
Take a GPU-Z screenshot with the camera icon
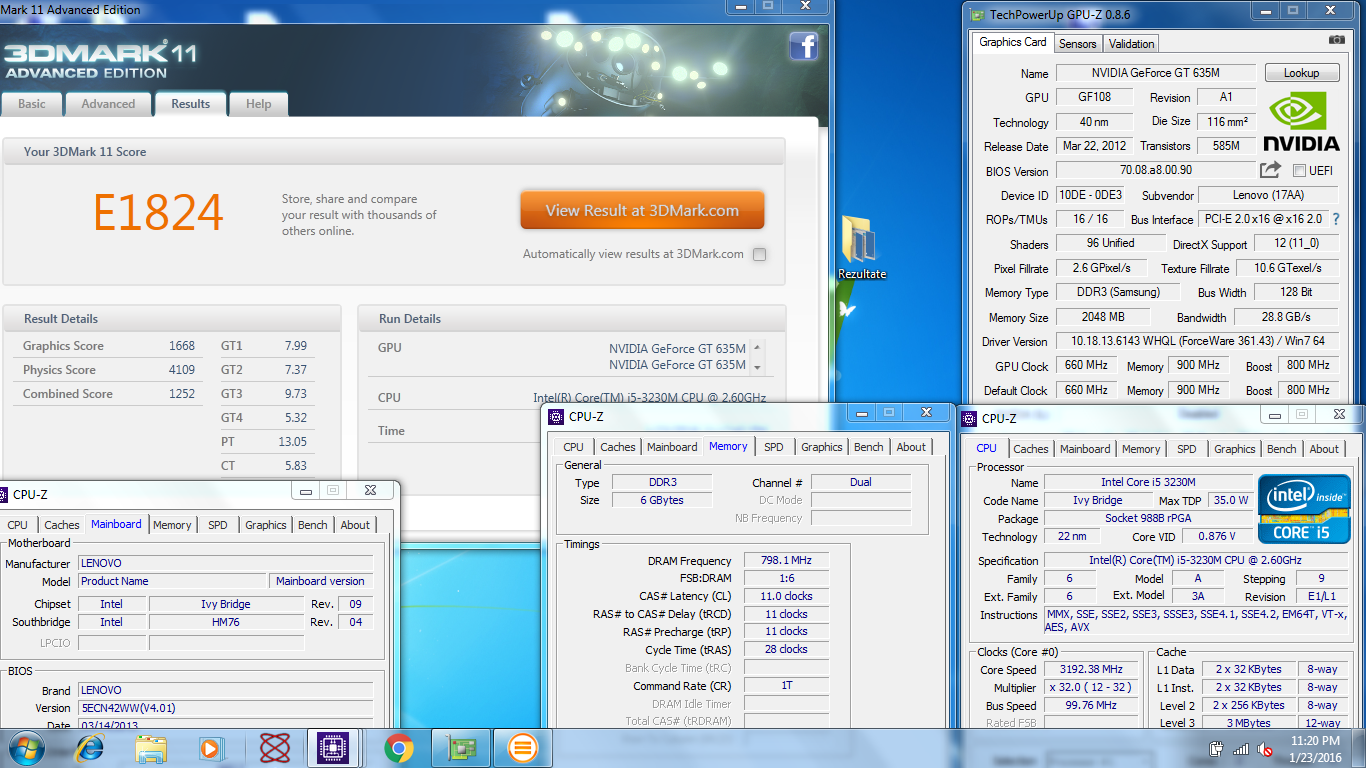coord(1336,40)
